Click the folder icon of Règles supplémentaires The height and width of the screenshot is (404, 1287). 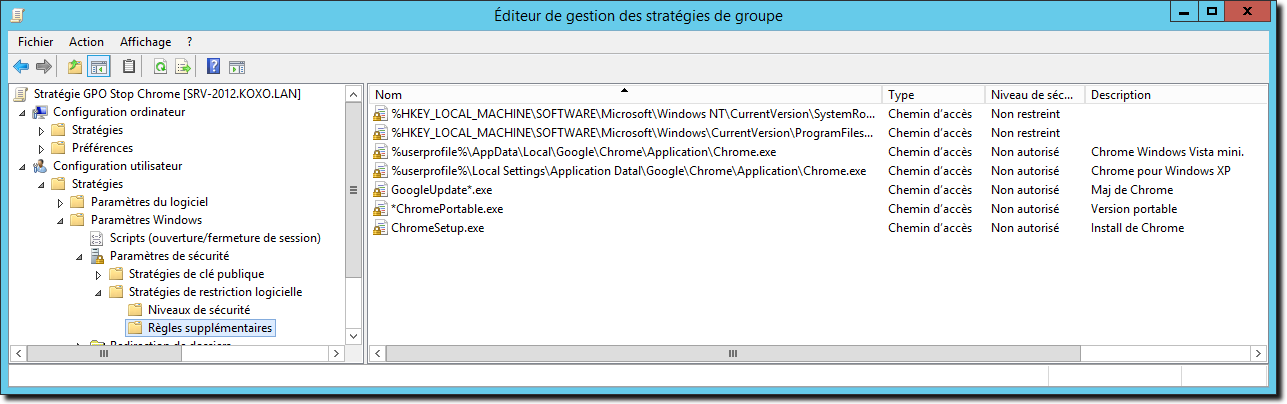click(x=135, y=328)
